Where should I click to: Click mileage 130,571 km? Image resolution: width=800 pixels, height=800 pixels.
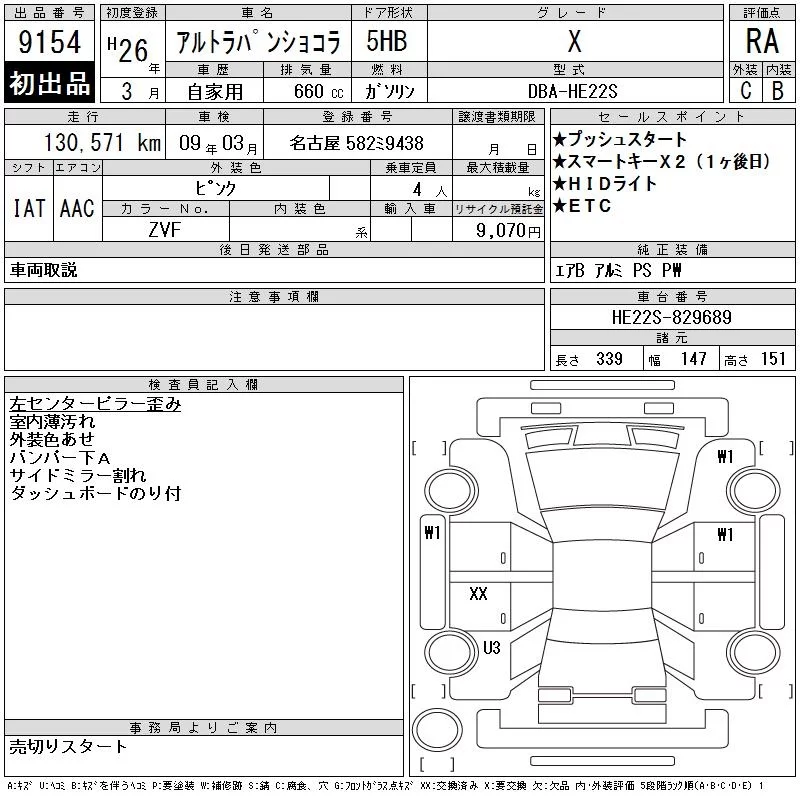(102, 142)
